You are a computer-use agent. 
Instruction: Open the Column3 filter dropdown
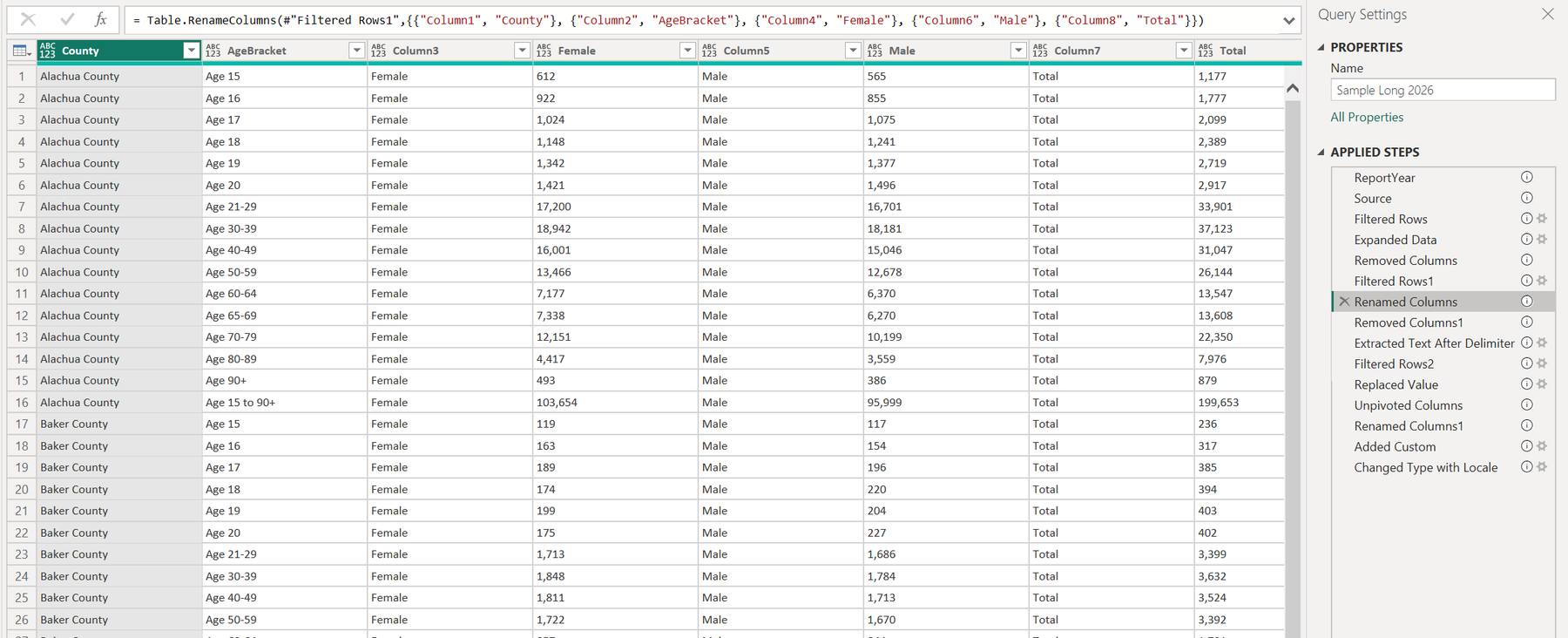[523, 51]
